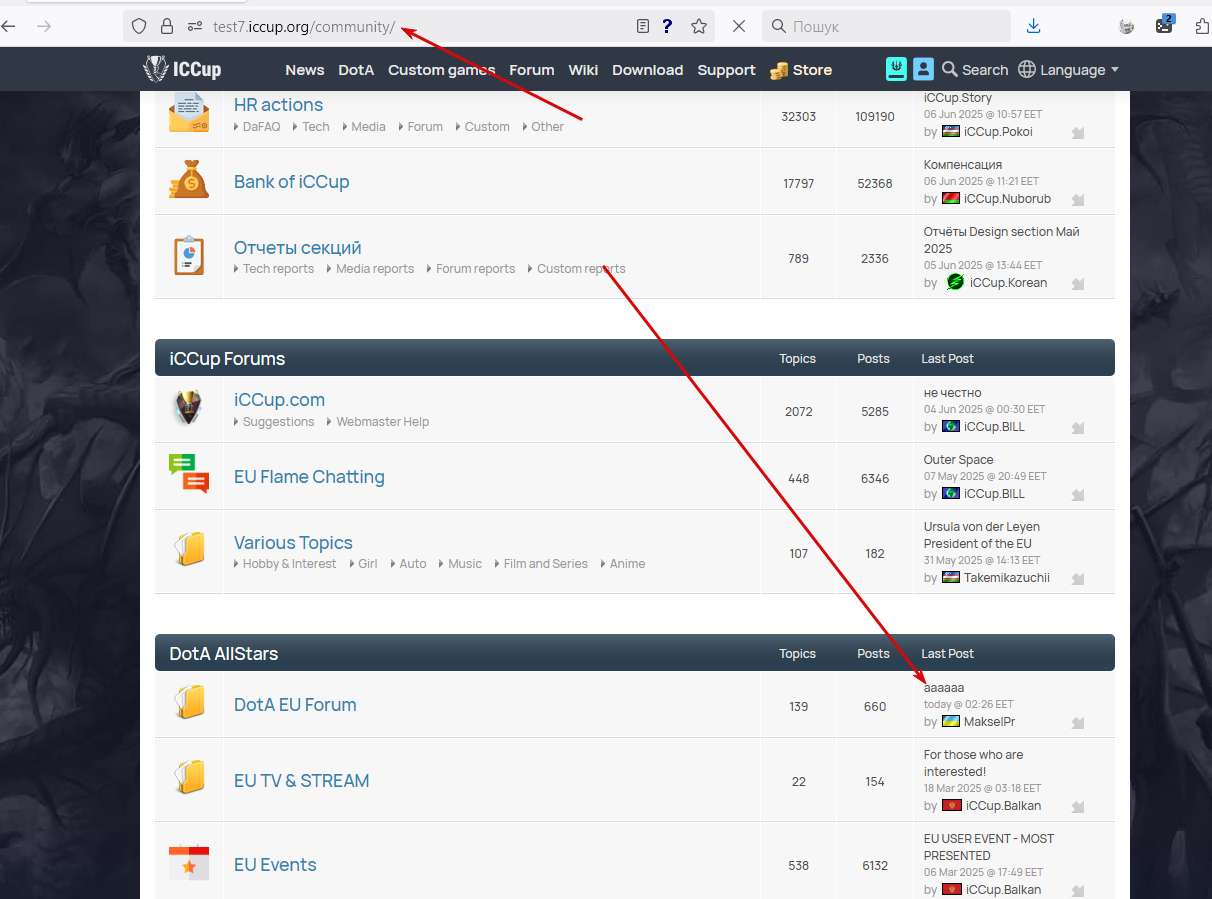The width and height of the screenshot is (1212, 899).
Task: Open reader view icon in address bar
Action: coord(643,26)
